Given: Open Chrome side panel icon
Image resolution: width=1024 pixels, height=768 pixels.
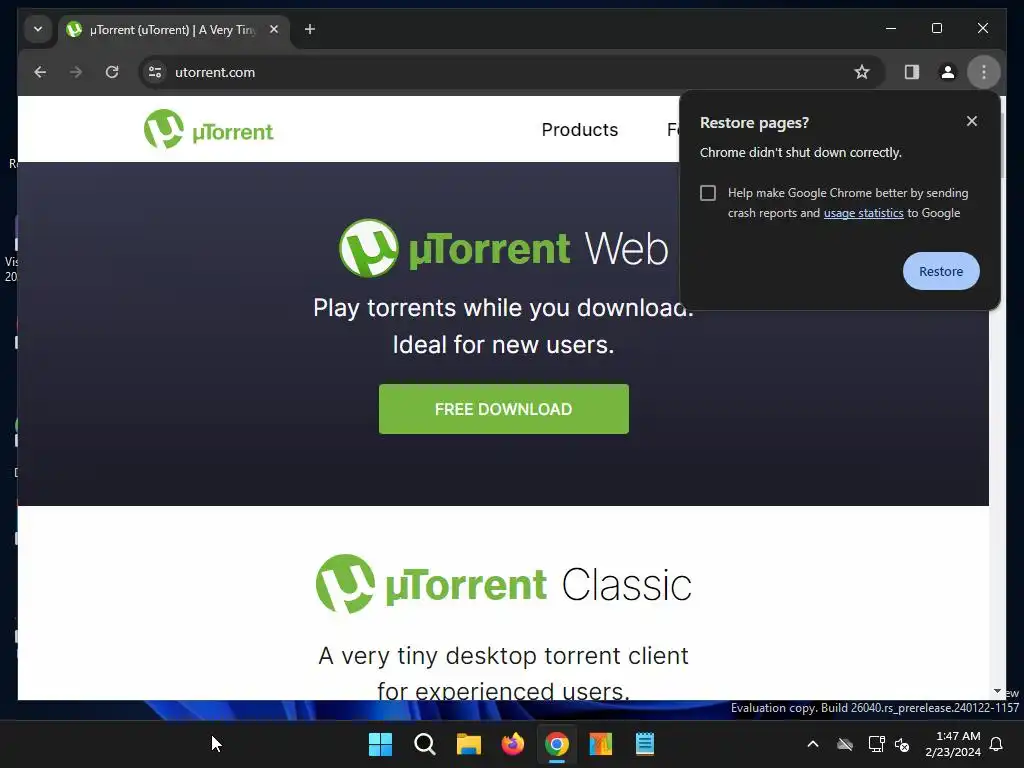Looking at the screenshot, I should click(x=912, y=72).
